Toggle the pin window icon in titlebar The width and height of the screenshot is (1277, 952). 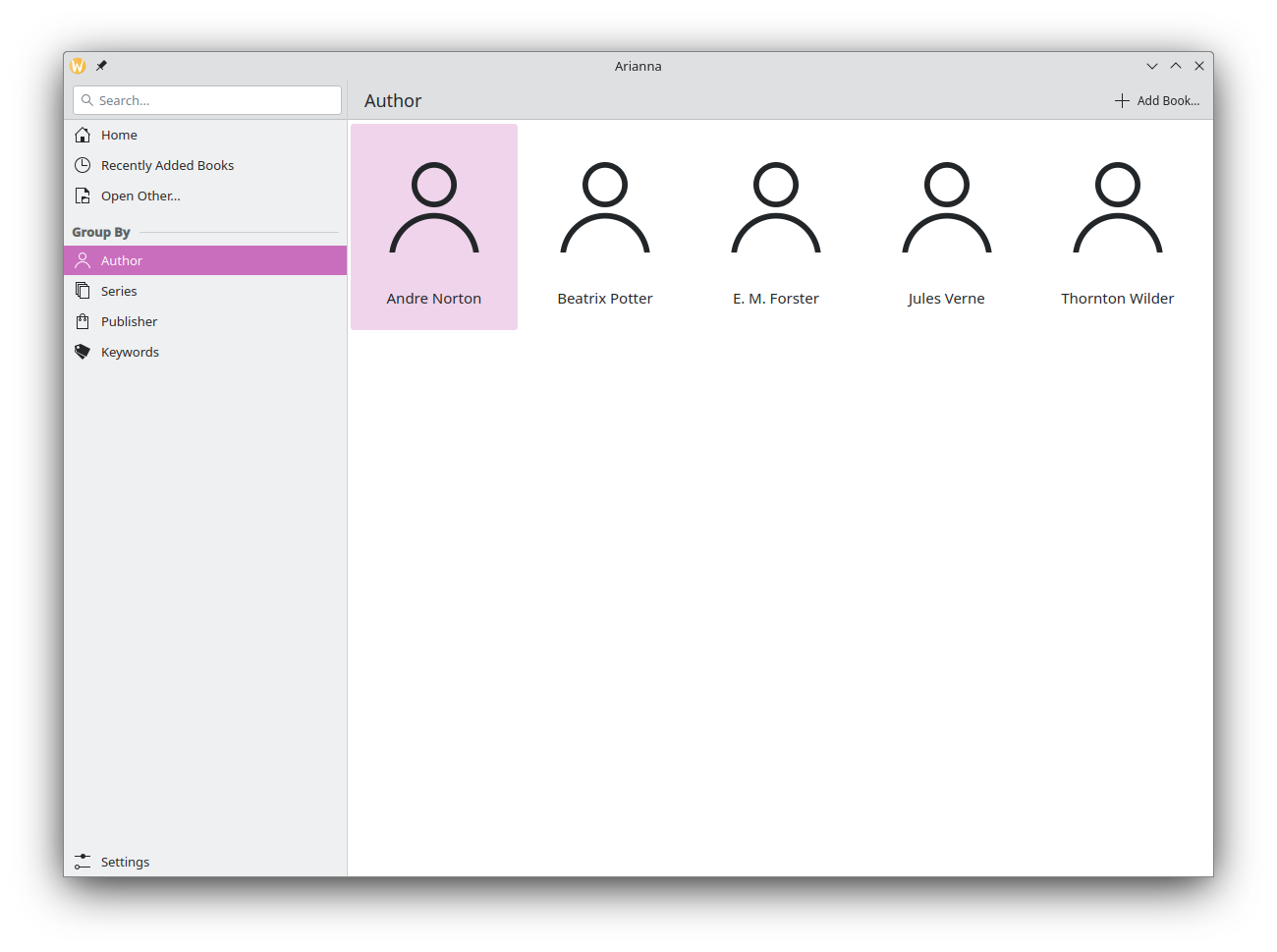coord(101,66)
